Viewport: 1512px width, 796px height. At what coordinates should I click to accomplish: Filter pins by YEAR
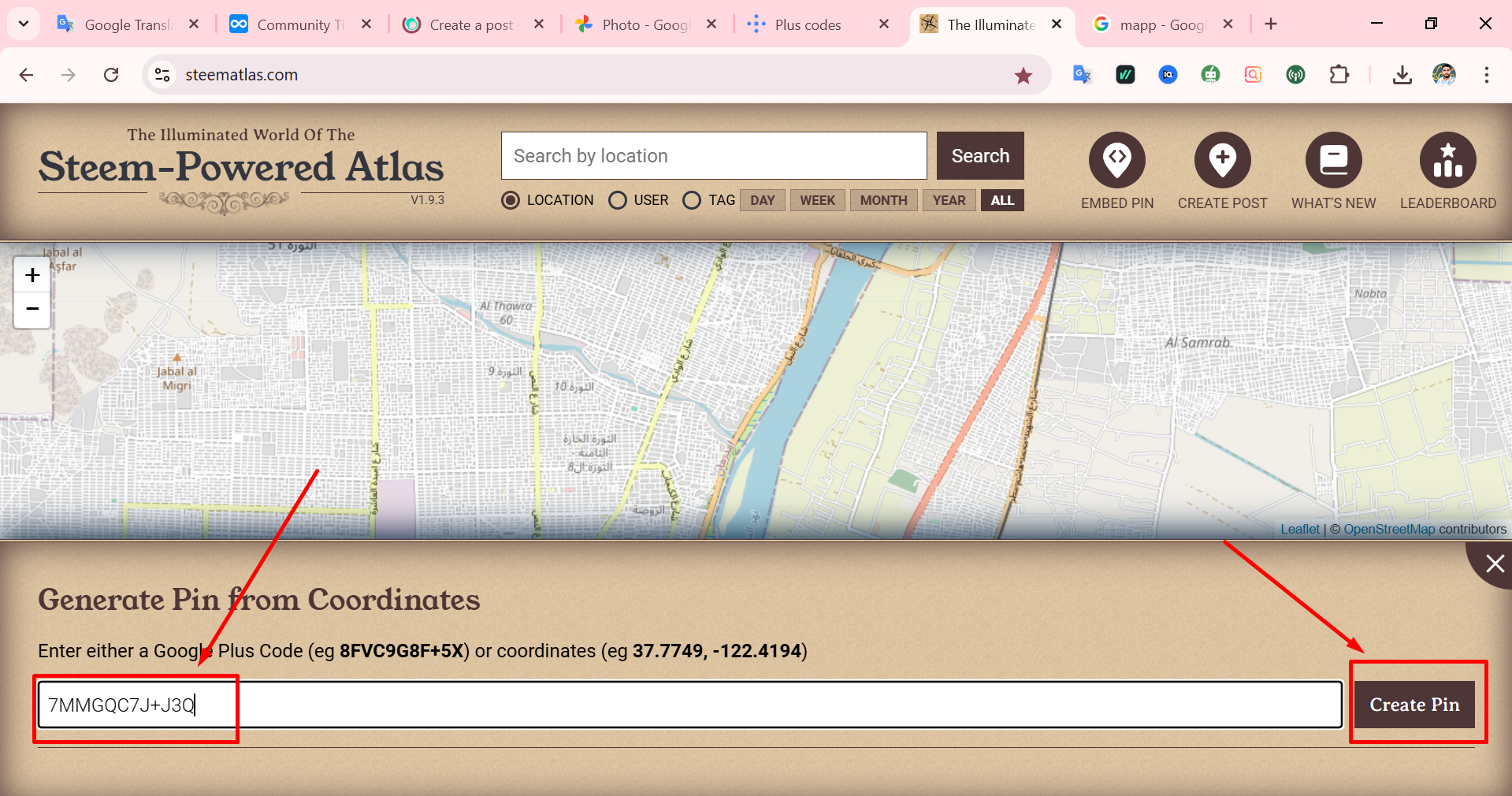point(949,200)
